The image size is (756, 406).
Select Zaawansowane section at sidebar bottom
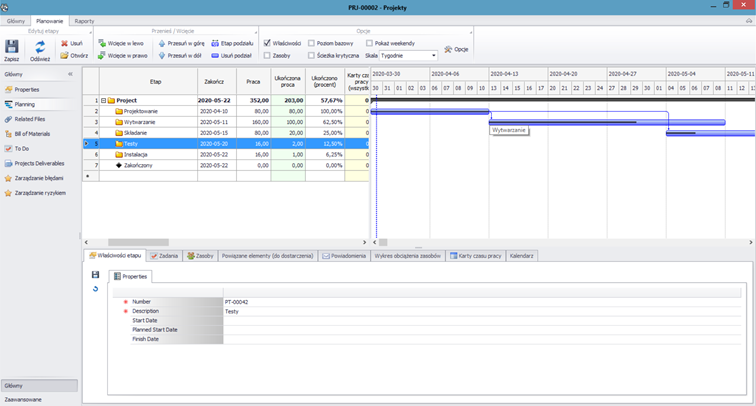(39, 400)
